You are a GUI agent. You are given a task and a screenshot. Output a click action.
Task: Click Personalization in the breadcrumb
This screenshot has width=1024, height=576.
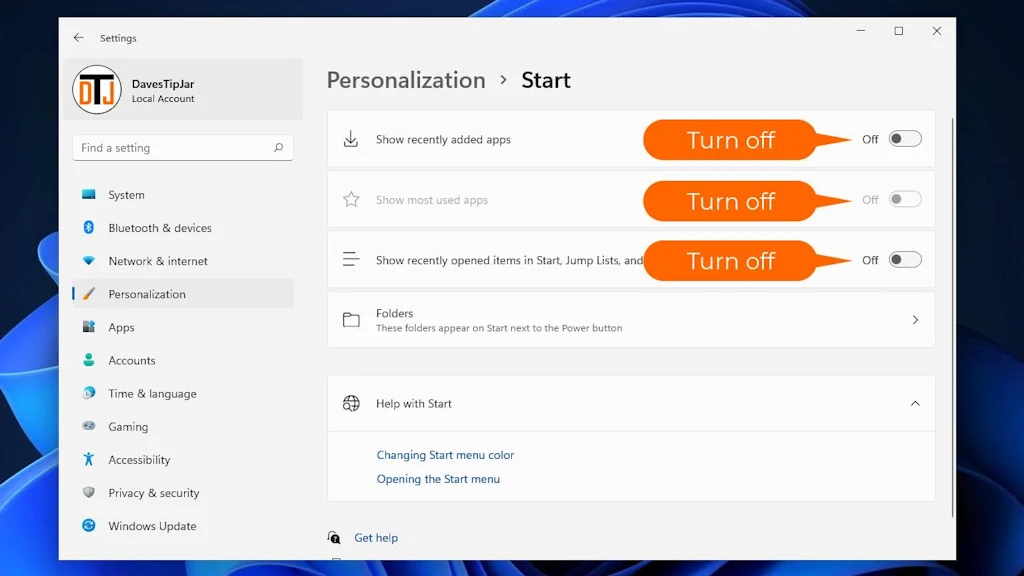point(406,80)
